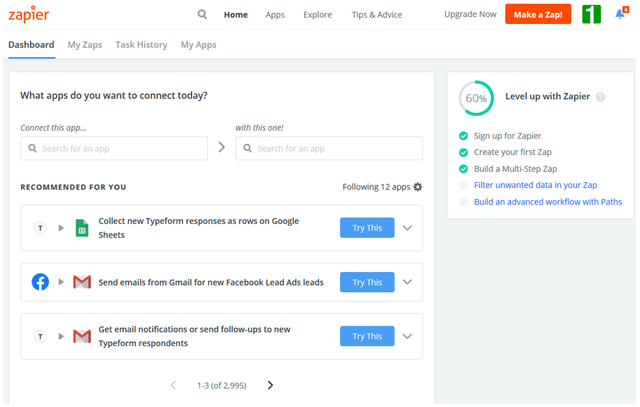Click the Google Sheets icon
Viewport: 640px width, 407px height.
point(82,228)
